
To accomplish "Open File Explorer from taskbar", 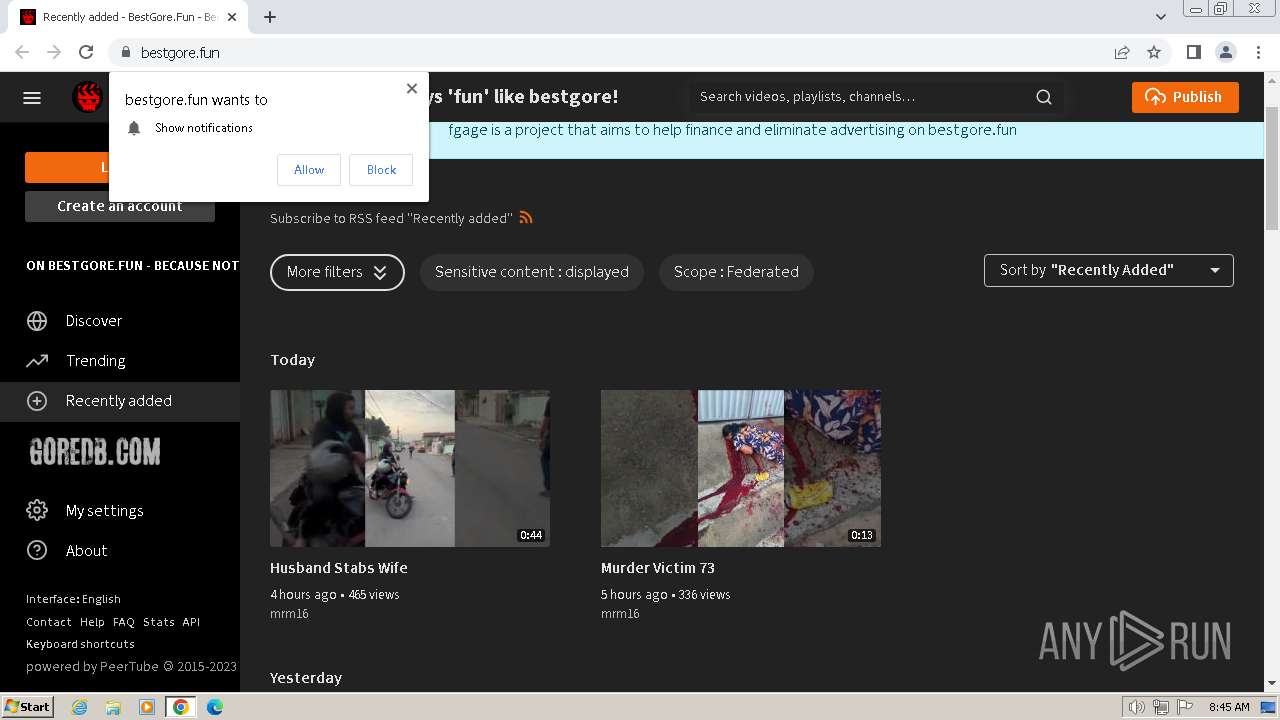I will coord(113,707).
